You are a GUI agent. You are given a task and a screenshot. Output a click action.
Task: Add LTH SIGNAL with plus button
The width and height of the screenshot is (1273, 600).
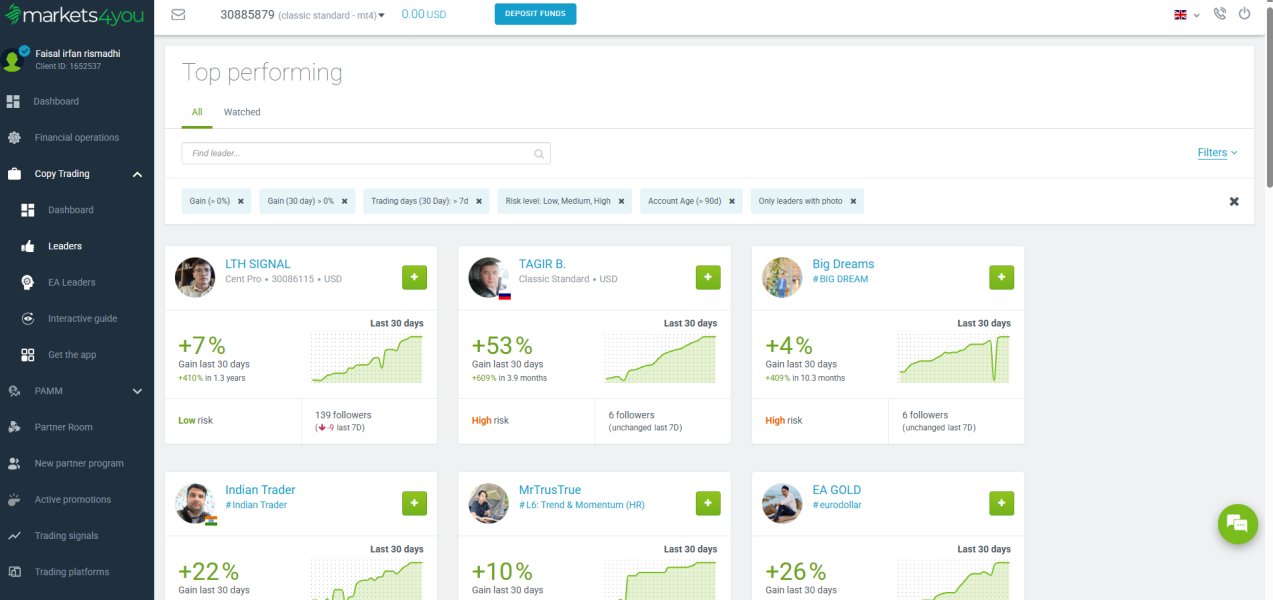pyautogui.click(x=414, y=277)
